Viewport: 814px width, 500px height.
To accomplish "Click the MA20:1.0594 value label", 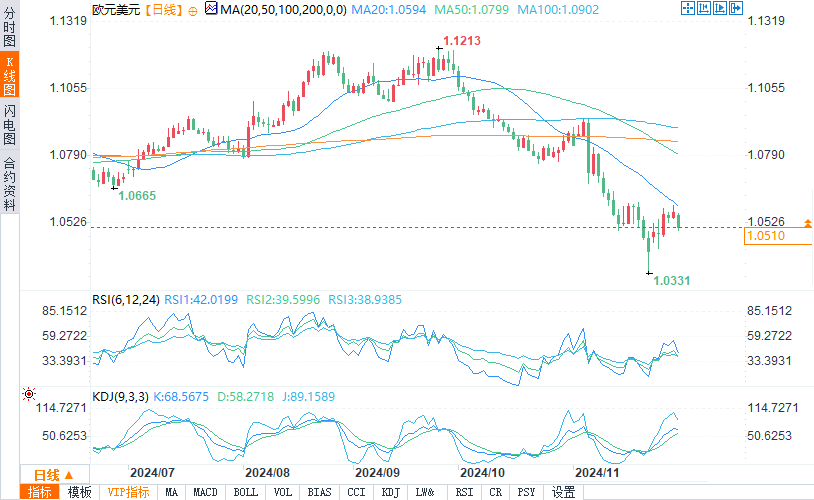I will tap(389, 10).
